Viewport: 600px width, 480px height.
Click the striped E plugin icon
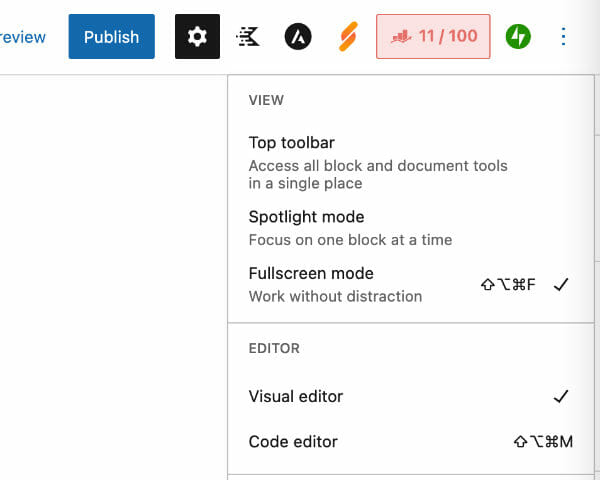click(248, 37)
